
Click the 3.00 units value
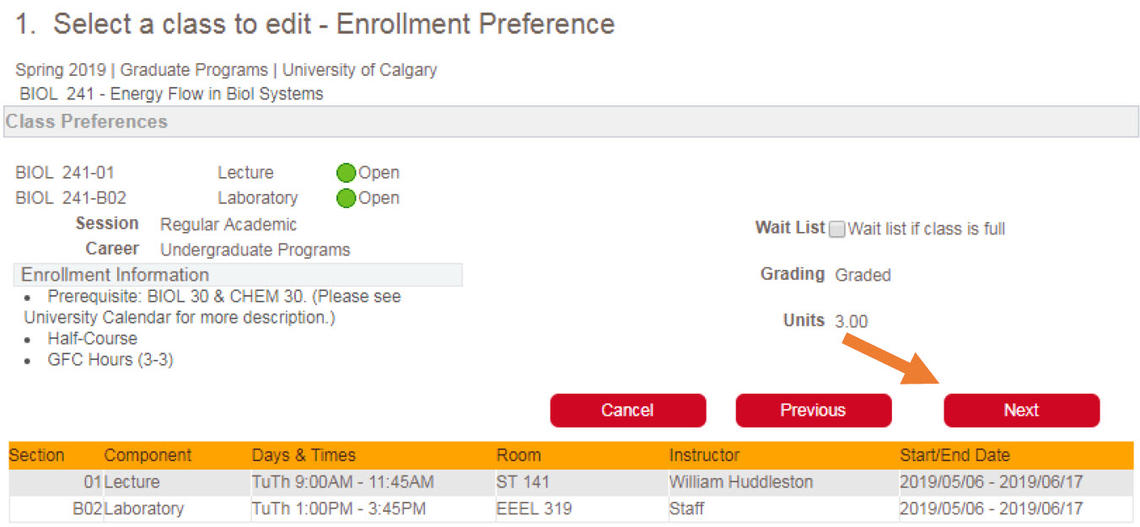tap(851, 321)
